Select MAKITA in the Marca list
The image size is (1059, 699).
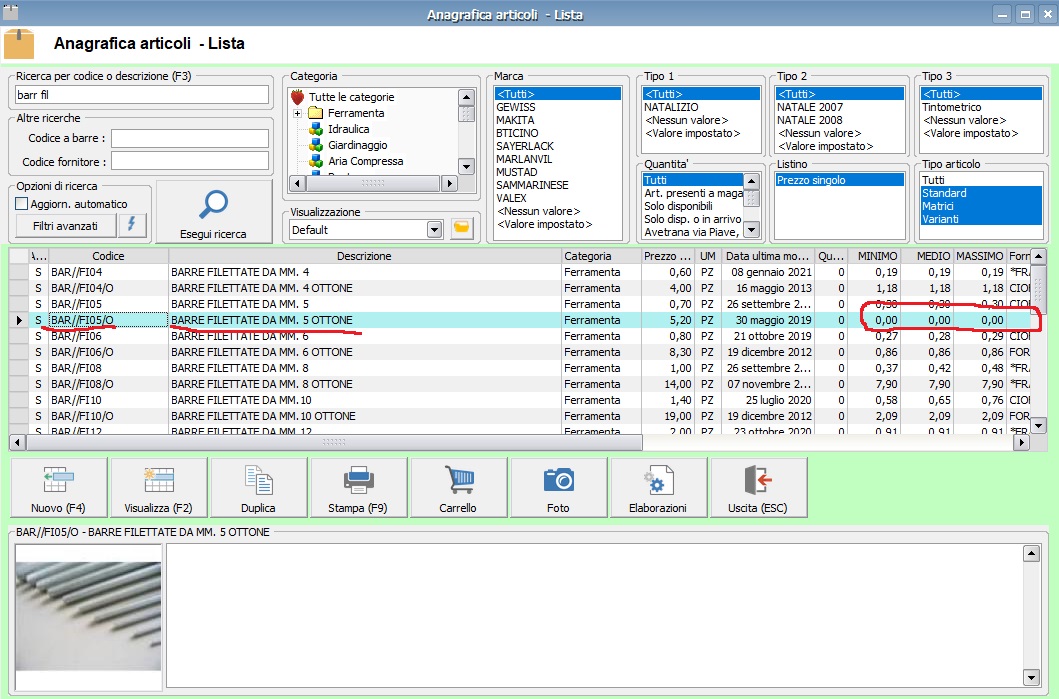[516, 120]
